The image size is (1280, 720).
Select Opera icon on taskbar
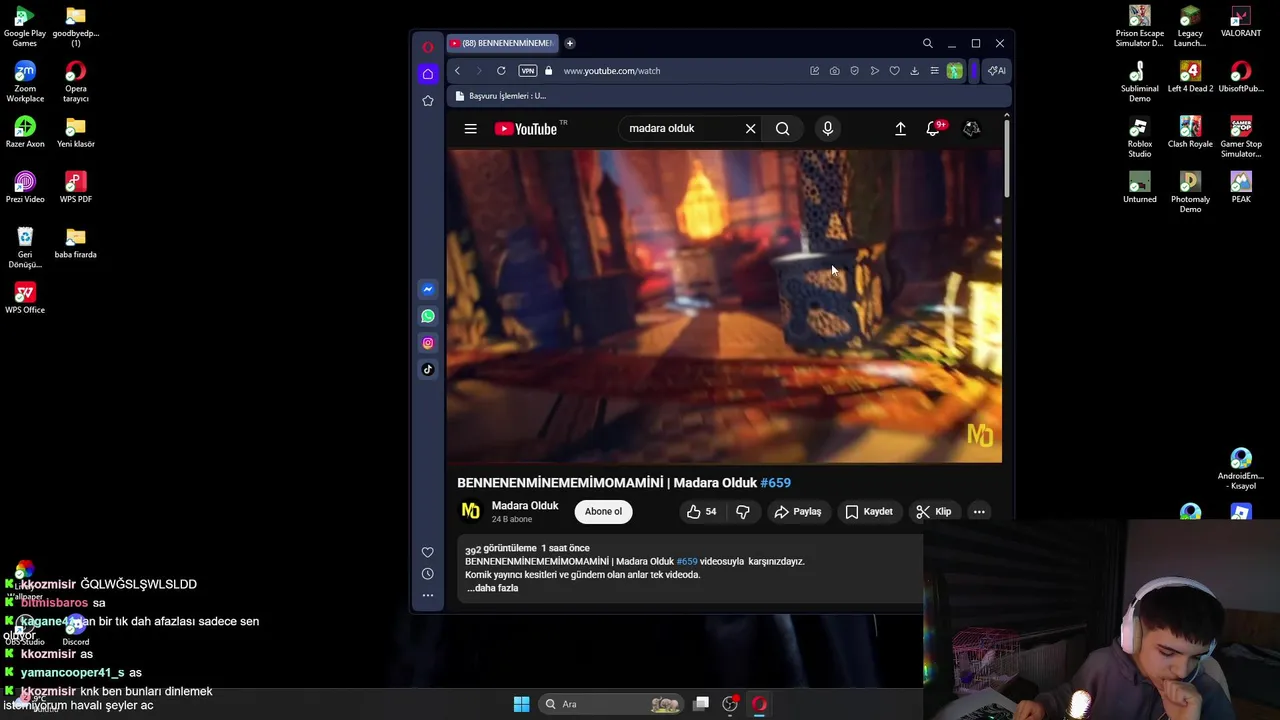(759, 704)
